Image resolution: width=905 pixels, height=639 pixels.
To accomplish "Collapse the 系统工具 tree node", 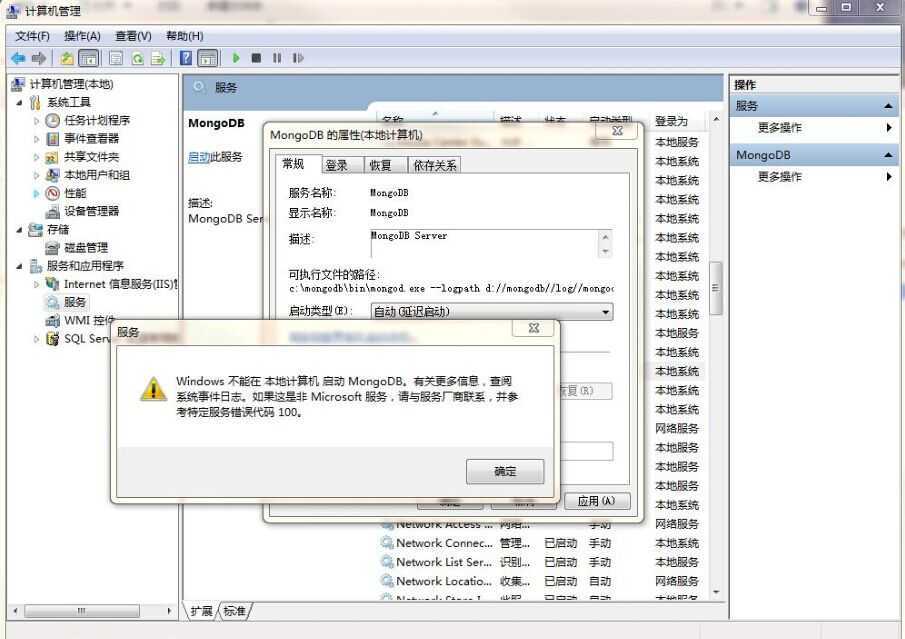I will coord(19,102).
